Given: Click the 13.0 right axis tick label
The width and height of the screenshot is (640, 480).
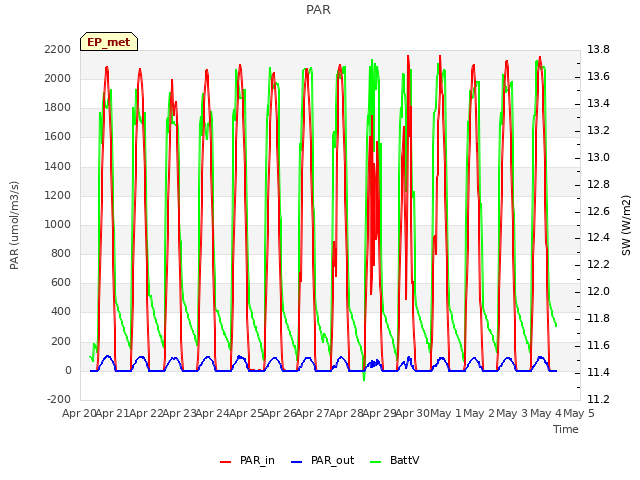Looking at the screenshot, I should (598, 157).
